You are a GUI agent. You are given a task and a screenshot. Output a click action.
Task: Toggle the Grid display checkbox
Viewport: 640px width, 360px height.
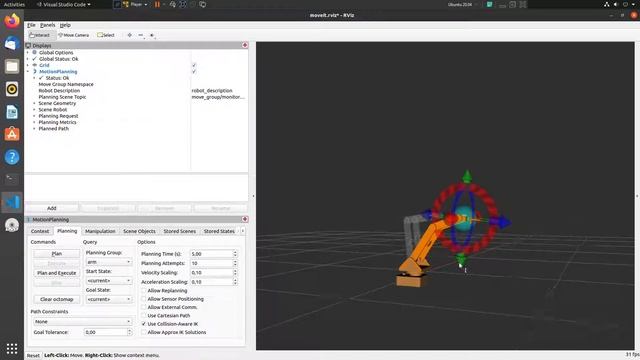tap(194, 65)
